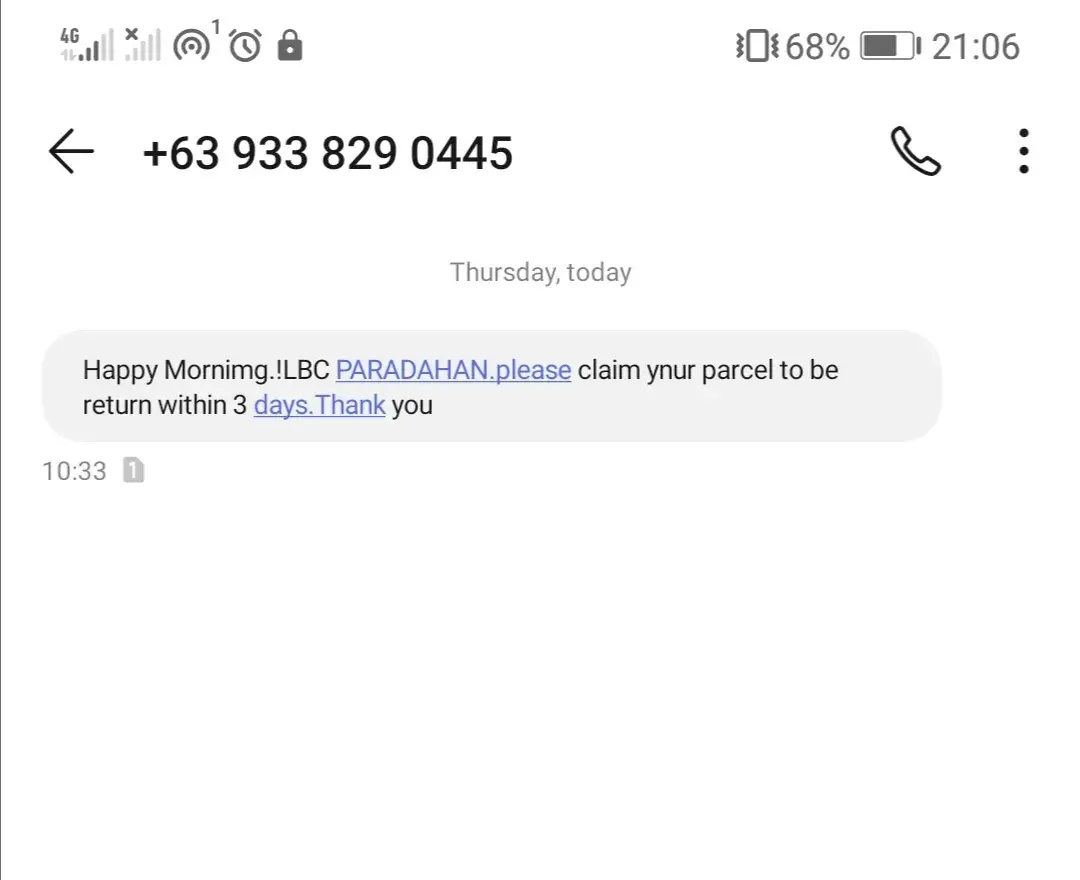Image resolution: width=1080 pixels, height=880 pixels.
Task: Tap the 21:06 status bar clock
Action: coord(975,46)
